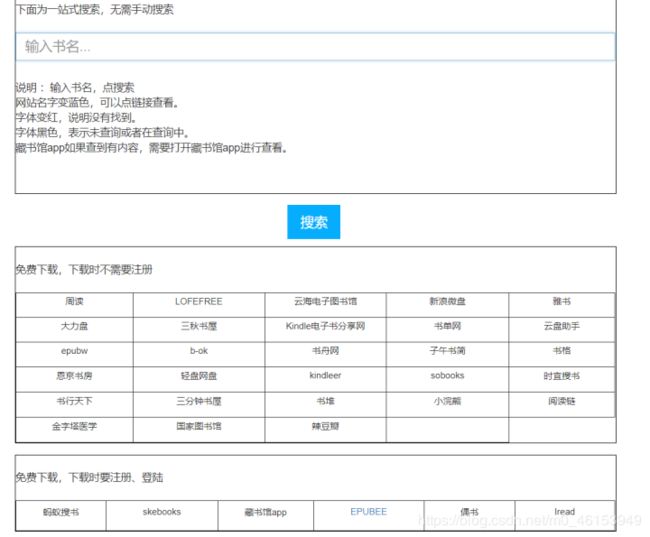Open the 恩京书房 site link

[x=74, y=376]
